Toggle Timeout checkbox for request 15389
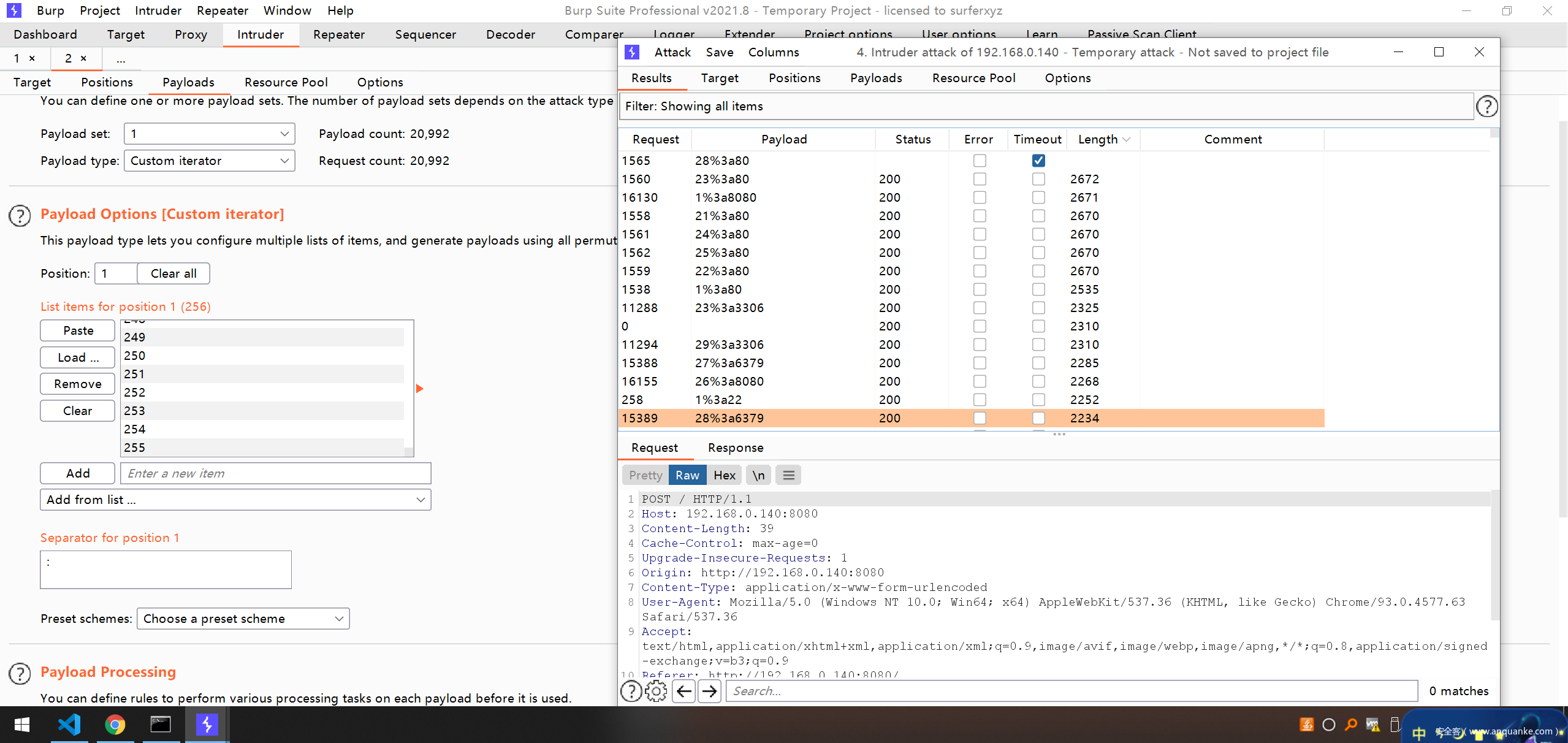The image size is (1568, 743). pos(1038,418)
